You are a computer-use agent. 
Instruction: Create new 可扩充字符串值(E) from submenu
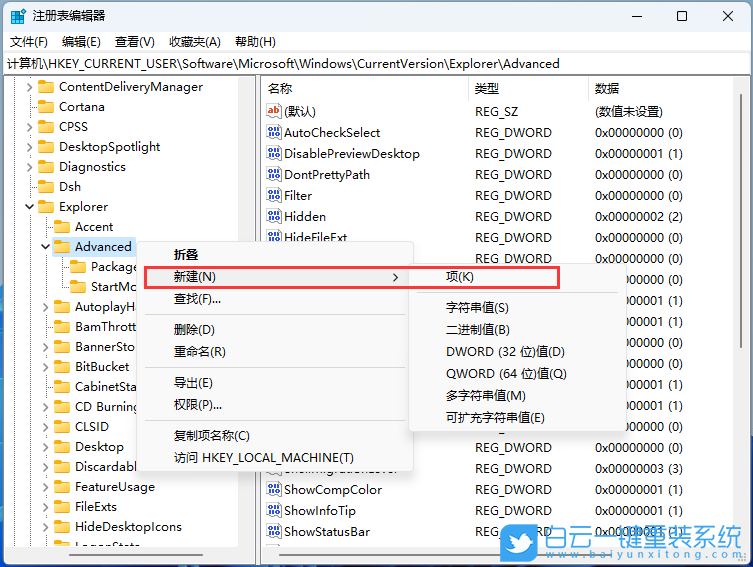click(517, 418)
